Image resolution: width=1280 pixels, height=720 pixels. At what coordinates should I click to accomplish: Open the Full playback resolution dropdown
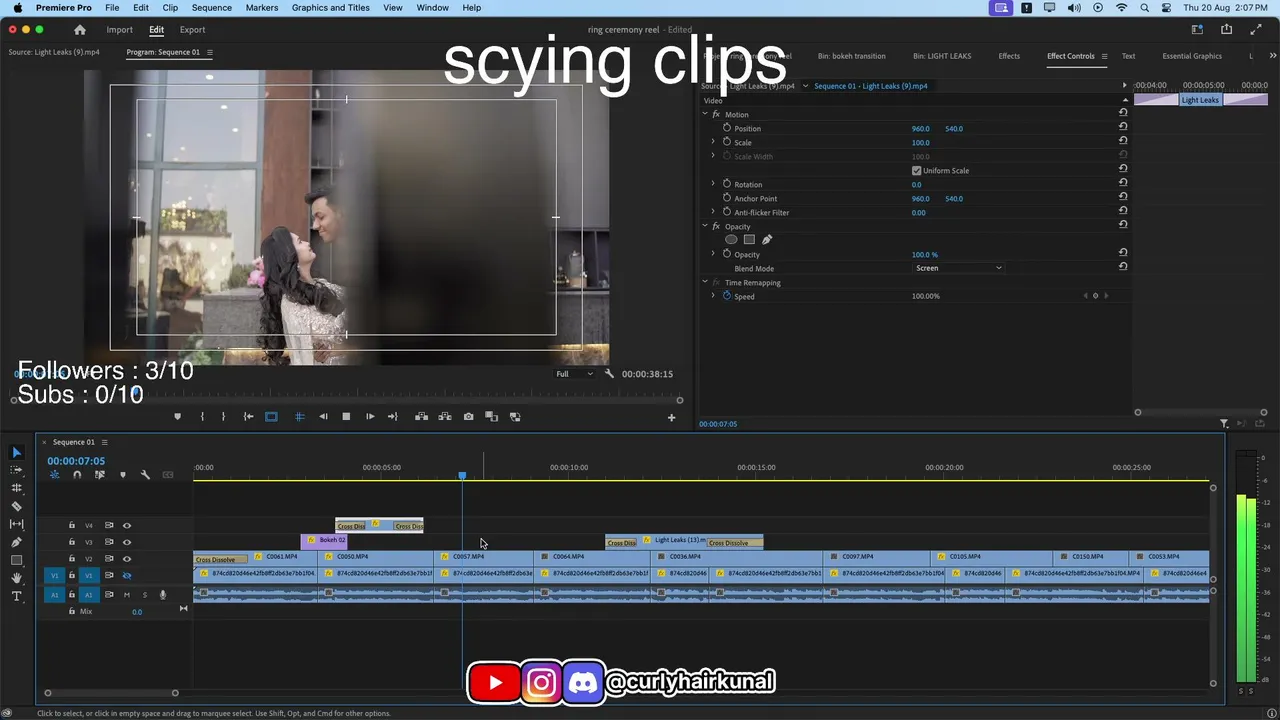[x=574, y=374]
